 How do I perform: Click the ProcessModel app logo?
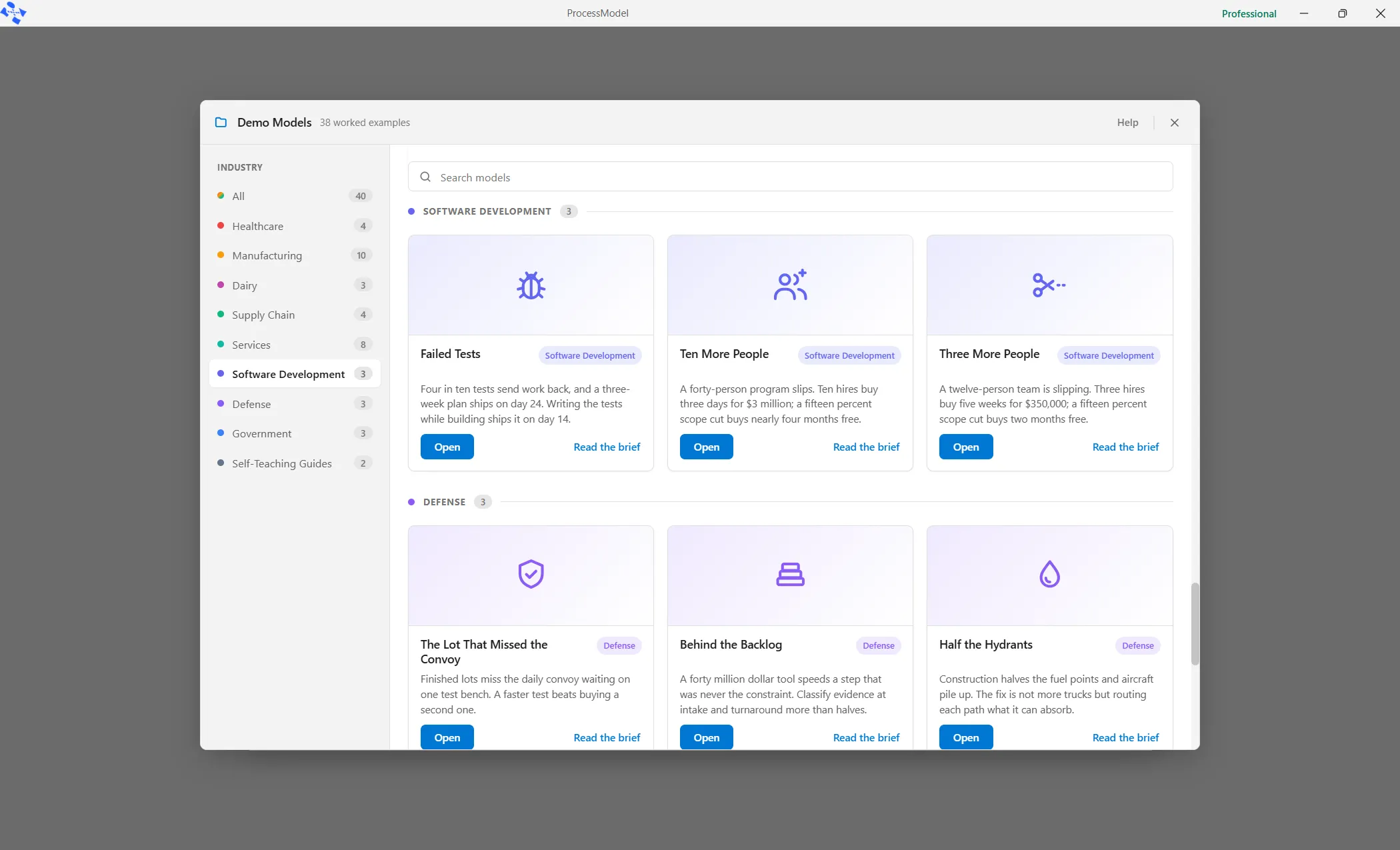[x=13, y=13]
